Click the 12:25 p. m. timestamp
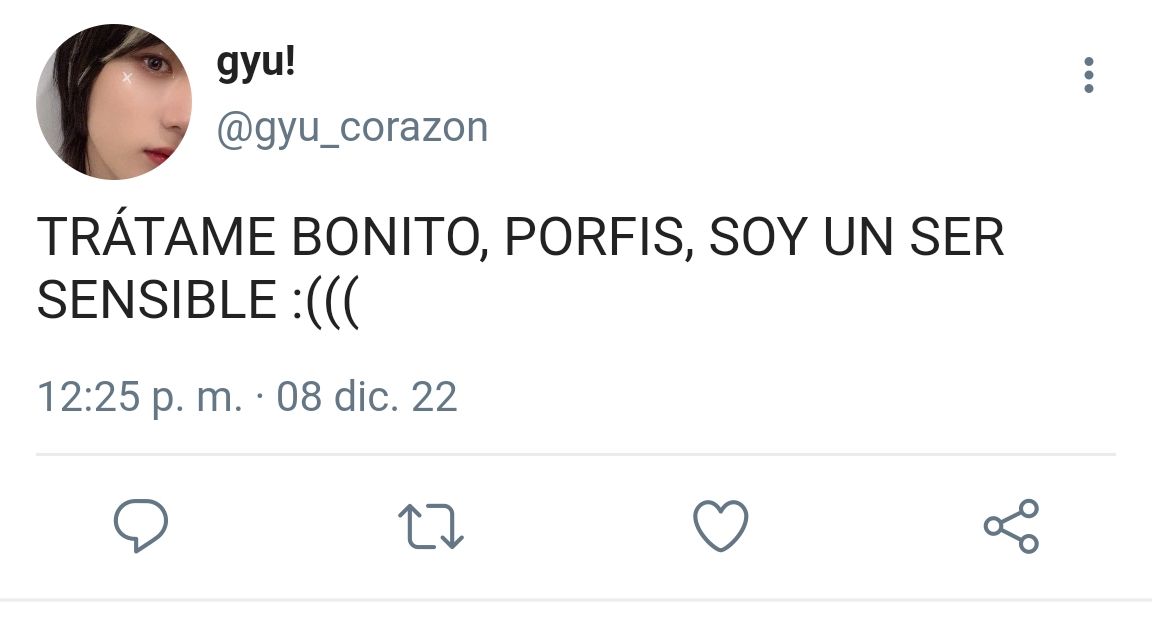 click(x=140, y=398)
